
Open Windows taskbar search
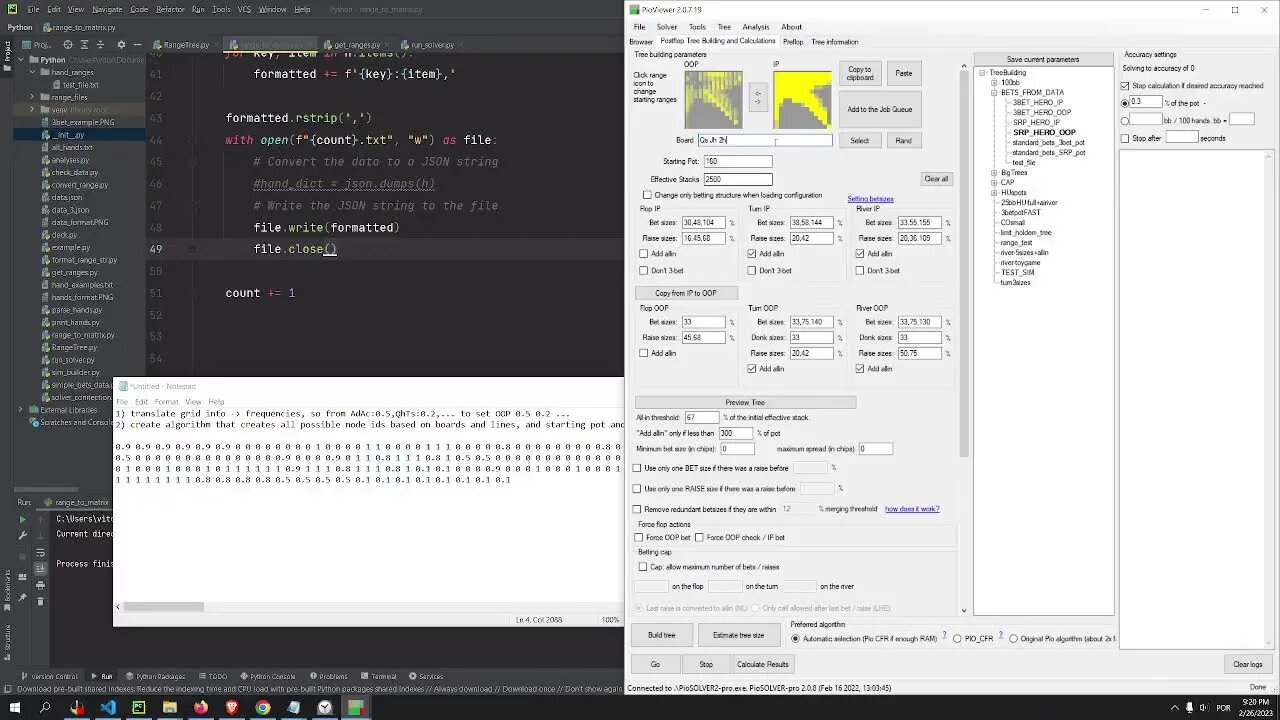click(45, 708)
